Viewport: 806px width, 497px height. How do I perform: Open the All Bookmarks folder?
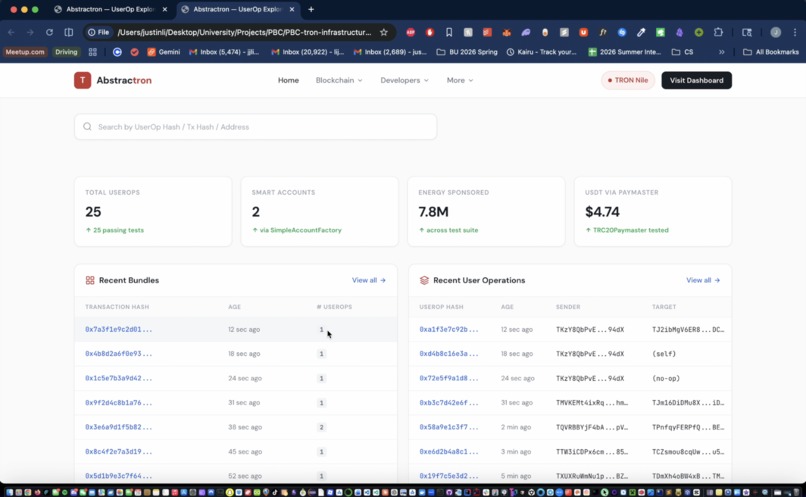tap(771, 52)
